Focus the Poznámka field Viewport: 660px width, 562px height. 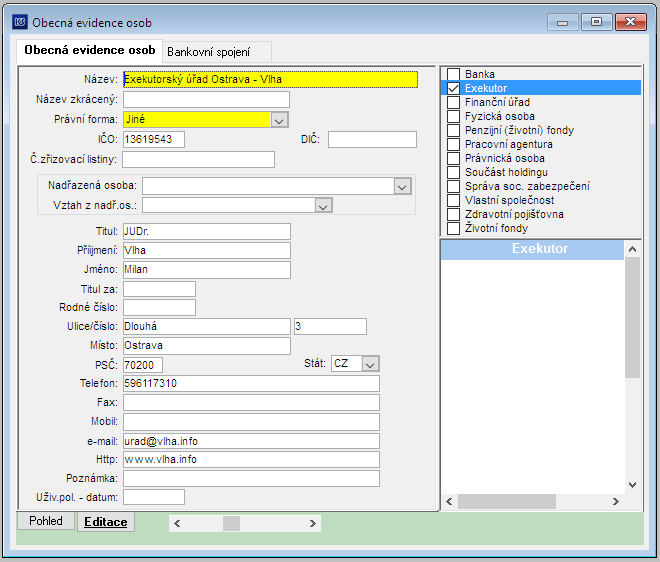coord(251,479)
